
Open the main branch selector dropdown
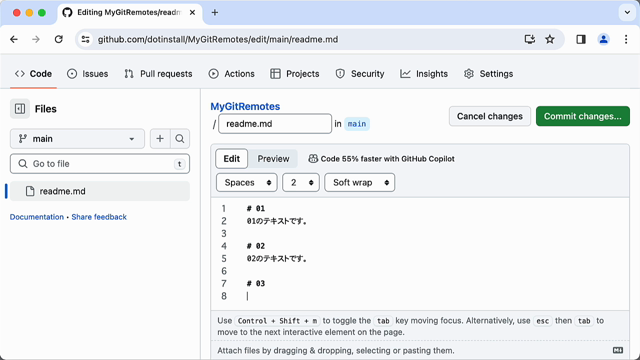(x=77, y=139)
